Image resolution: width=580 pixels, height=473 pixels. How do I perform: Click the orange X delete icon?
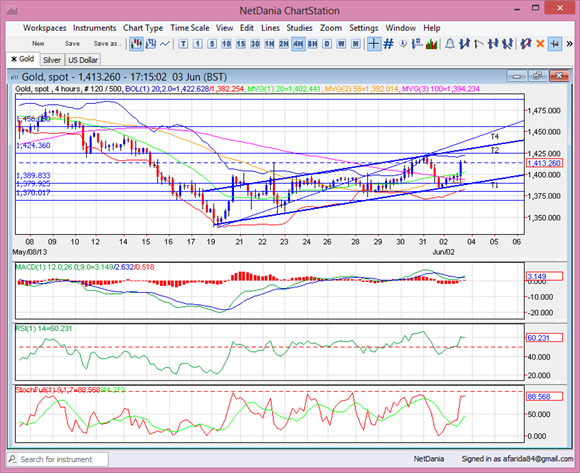click(x=540, y=44)
